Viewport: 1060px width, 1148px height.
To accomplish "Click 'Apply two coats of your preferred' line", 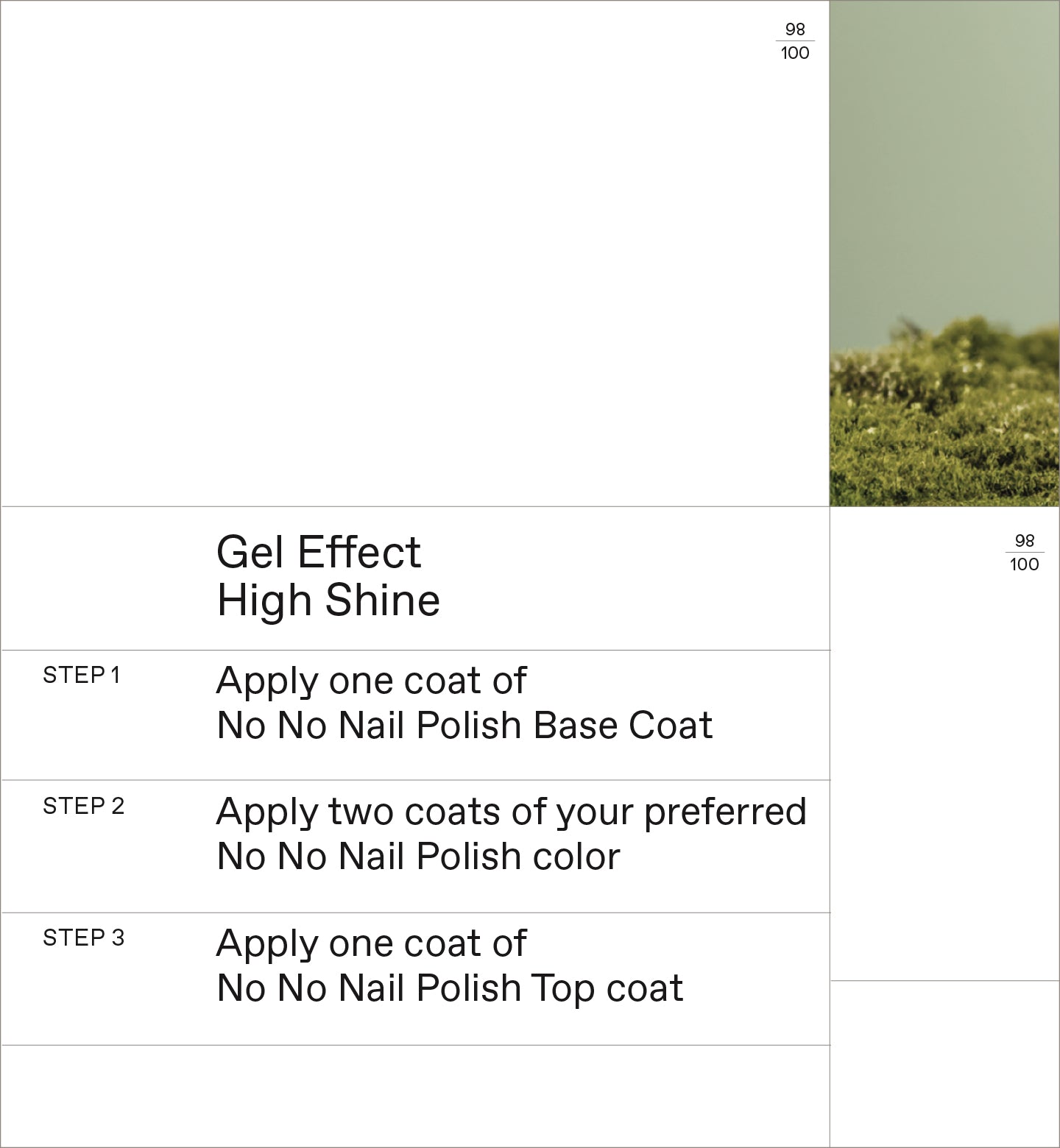I will pyautogui.click(x=511, y=812).
